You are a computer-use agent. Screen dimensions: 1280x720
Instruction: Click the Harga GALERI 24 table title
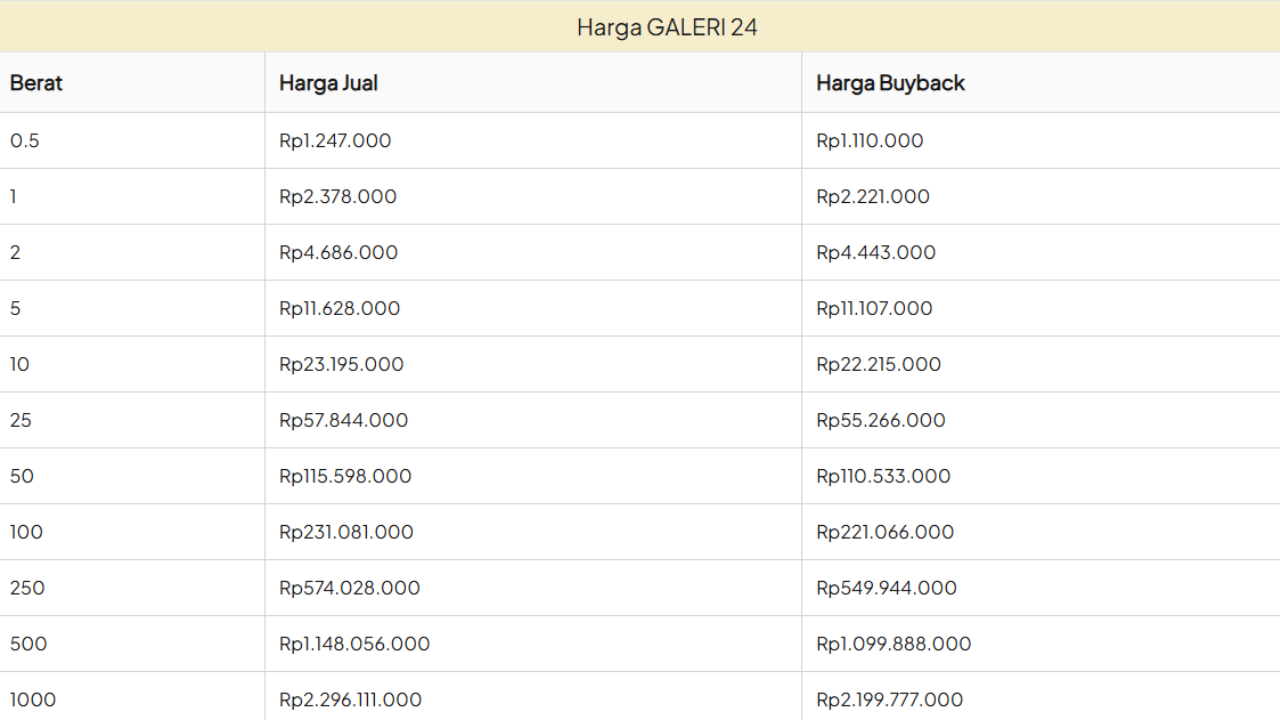click(x=667, y=27)
